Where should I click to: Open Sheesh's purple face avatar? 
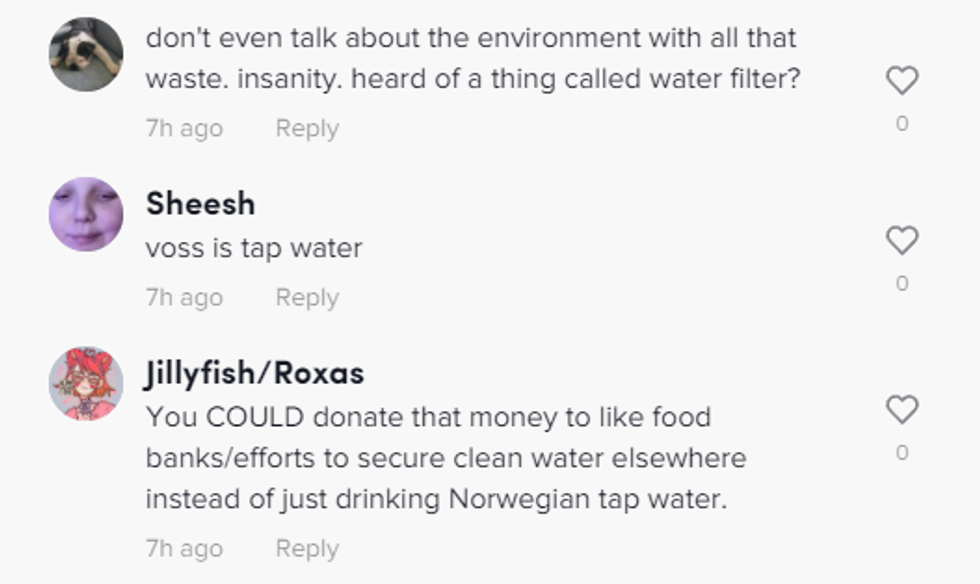pyautogui.click(x=86, y=214)
